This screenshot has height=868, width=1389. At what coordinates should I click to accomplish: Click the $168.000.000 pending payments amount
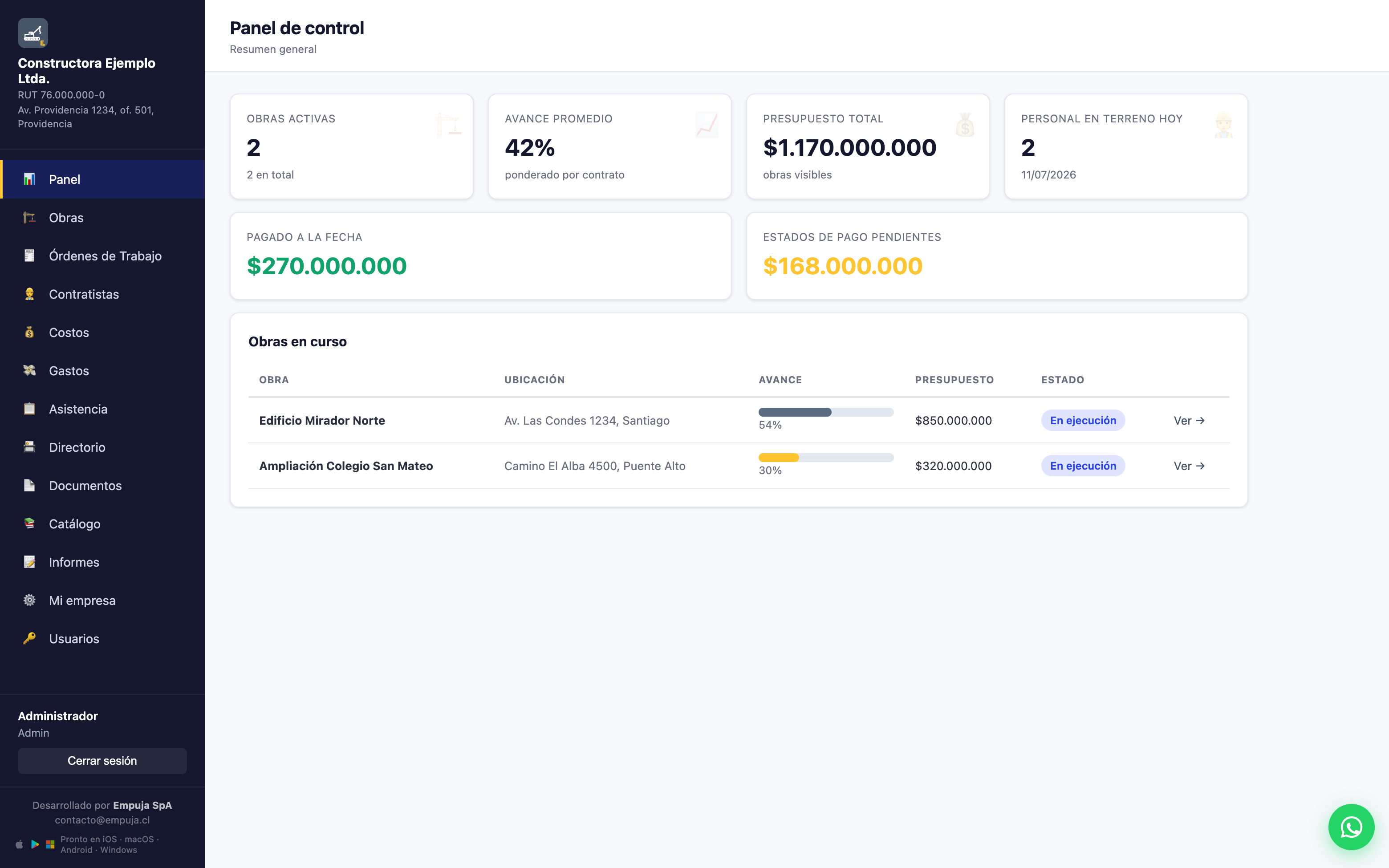843,266
